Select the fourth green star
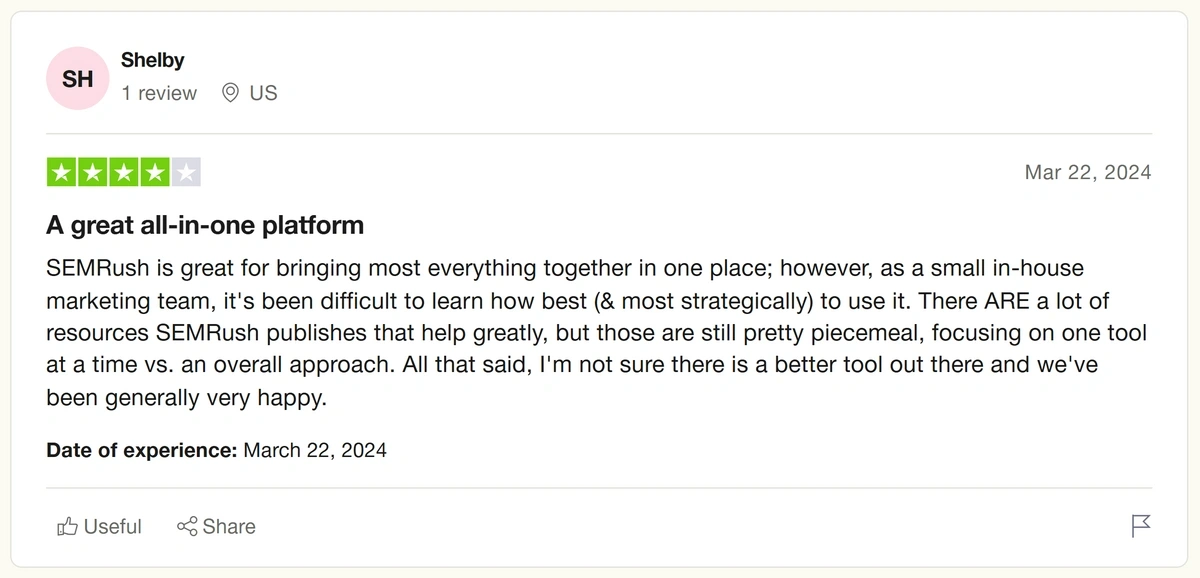This screenshot has height=578, width=1200. point(156,171)
